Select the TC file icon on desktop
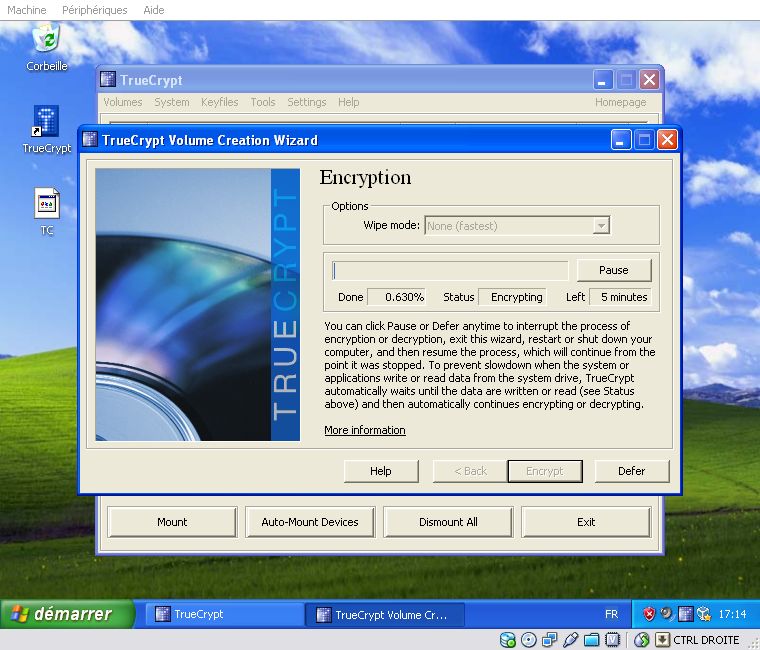Viewport: 760px width, 650px height. tap(47, 204)
